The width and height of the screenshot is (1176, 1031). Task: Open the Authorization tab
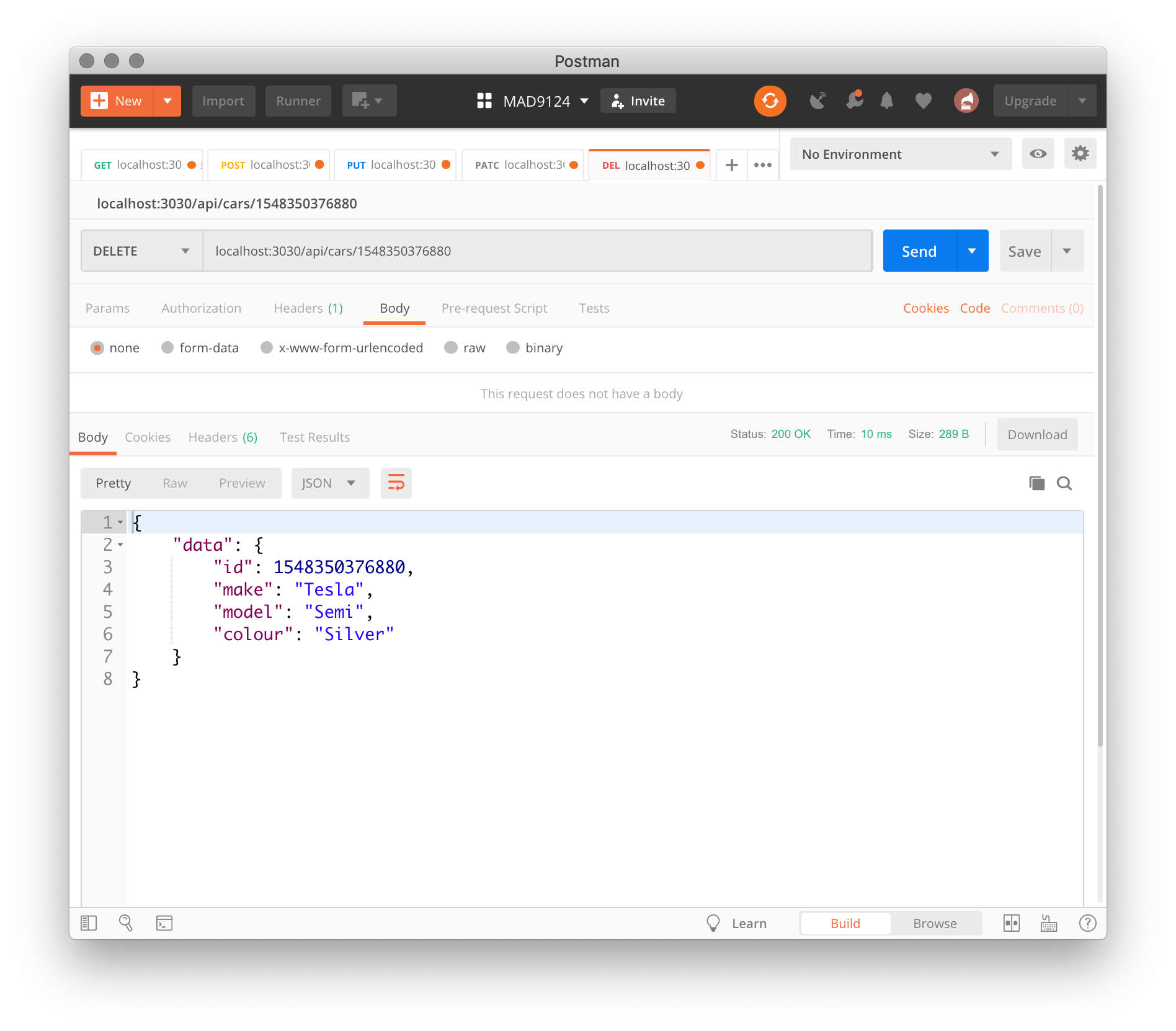201,308
